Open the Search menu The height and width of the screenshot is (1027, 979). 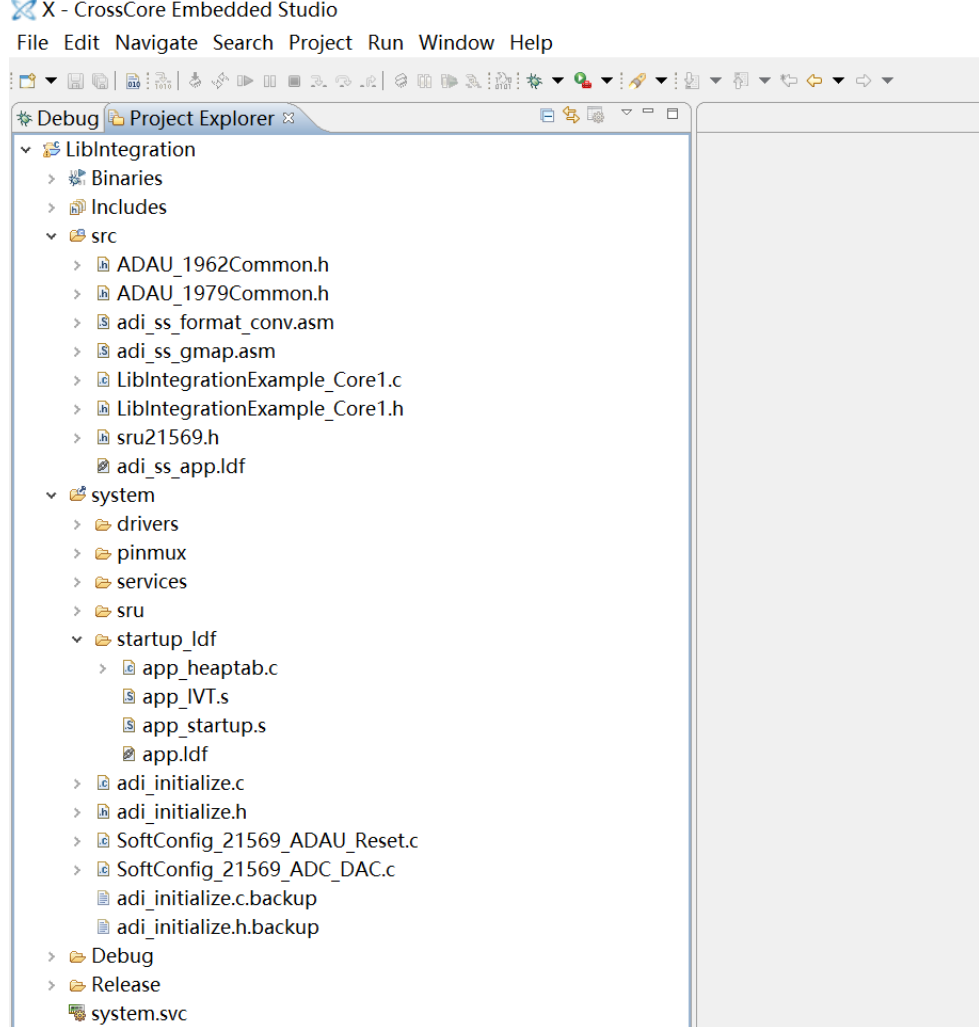[x=243, y=43]
